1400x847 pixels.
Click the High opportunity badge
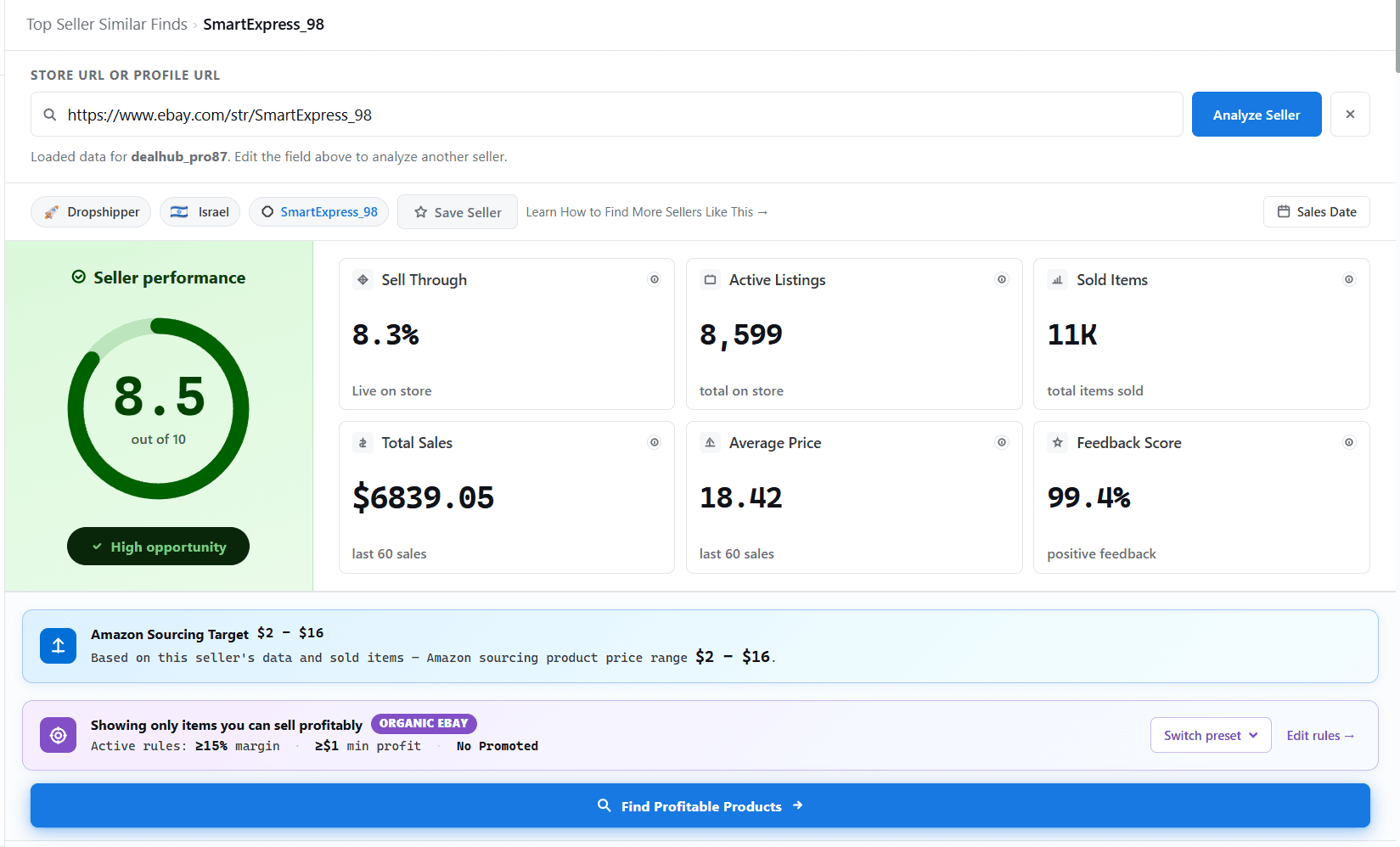pos(159,546)
